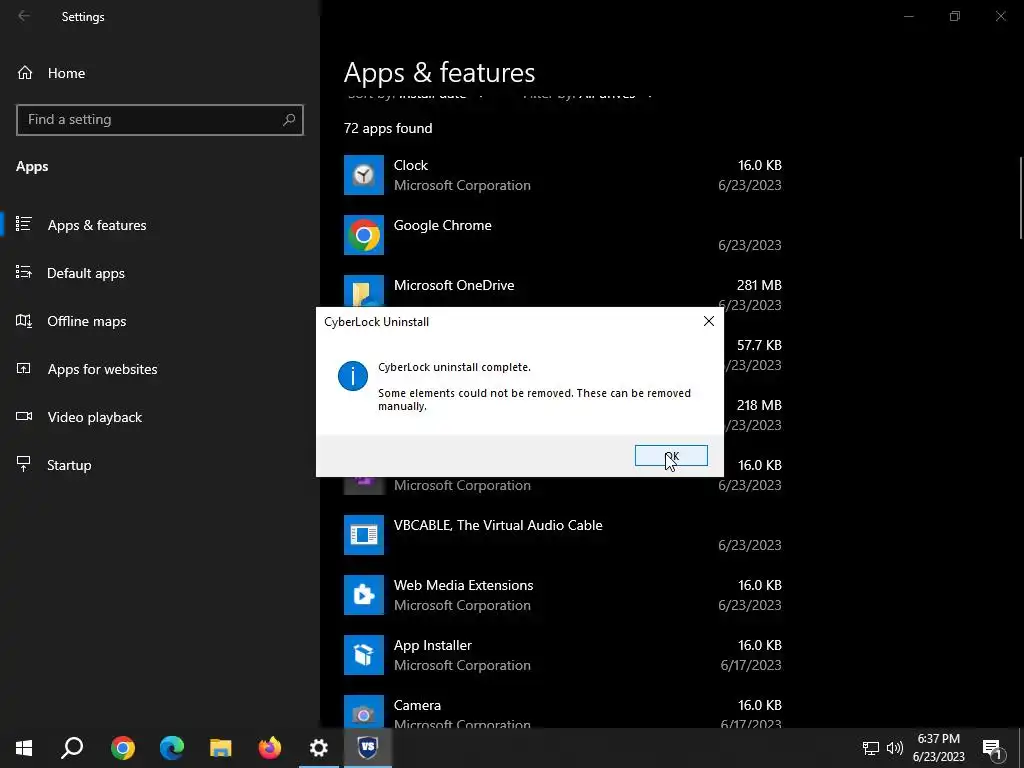1024x768 pixels.
Task: Close the CyberLock Uninstall dialog
Action: point(709,321)
